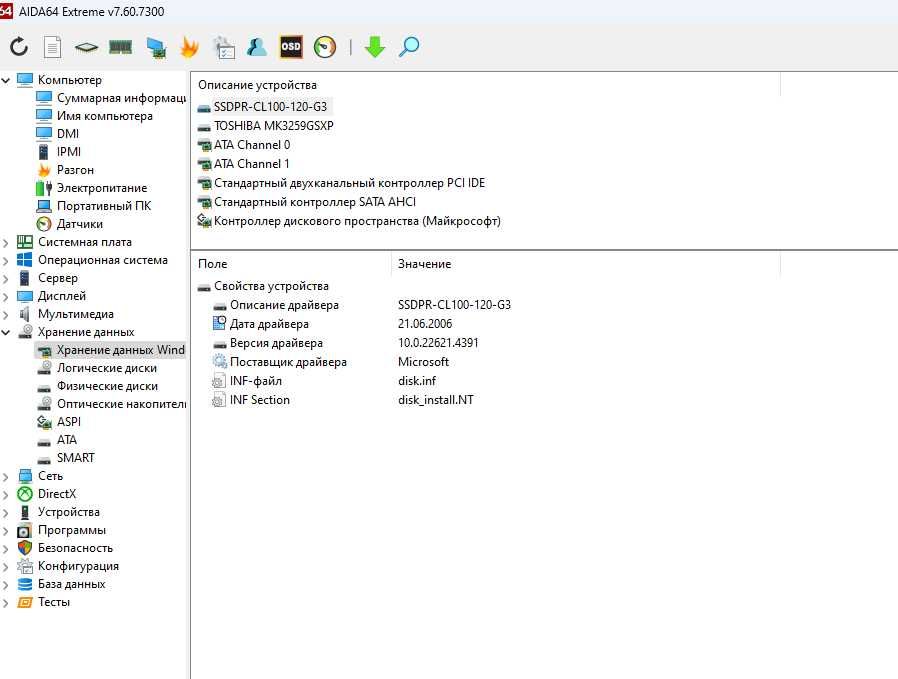Open the Report document icon
This screenshot has width=898, height=679.
53,47
